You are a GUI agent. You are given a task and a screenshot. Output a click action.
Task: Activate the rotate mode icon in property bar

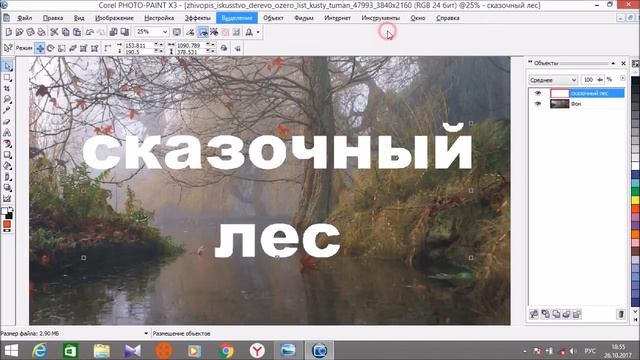(51, 48)
